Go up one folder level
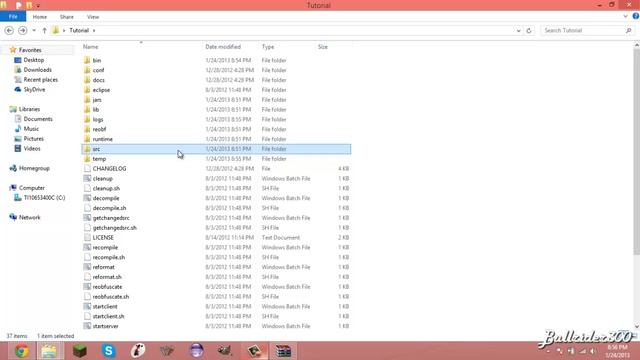The image size is (640, 360). tap(44, 31)
